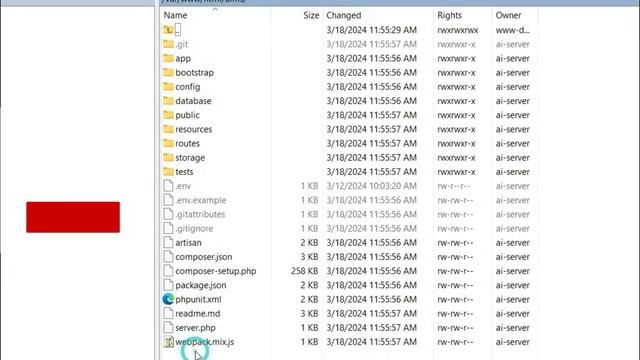Click the .env.example file icon
640x360 pixels.
click(168, 200)
